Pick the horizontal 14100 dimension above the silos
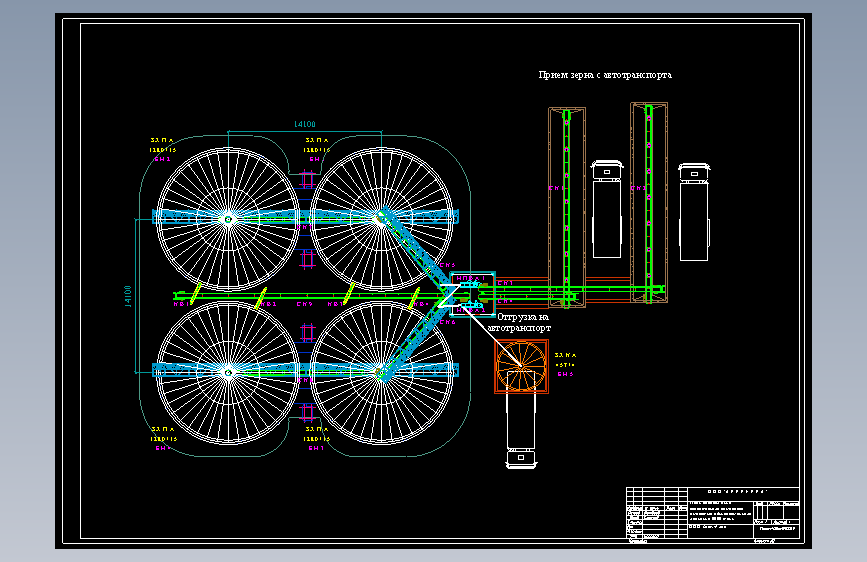This screenshot has height=562, width=867. (x=305, y=124)
